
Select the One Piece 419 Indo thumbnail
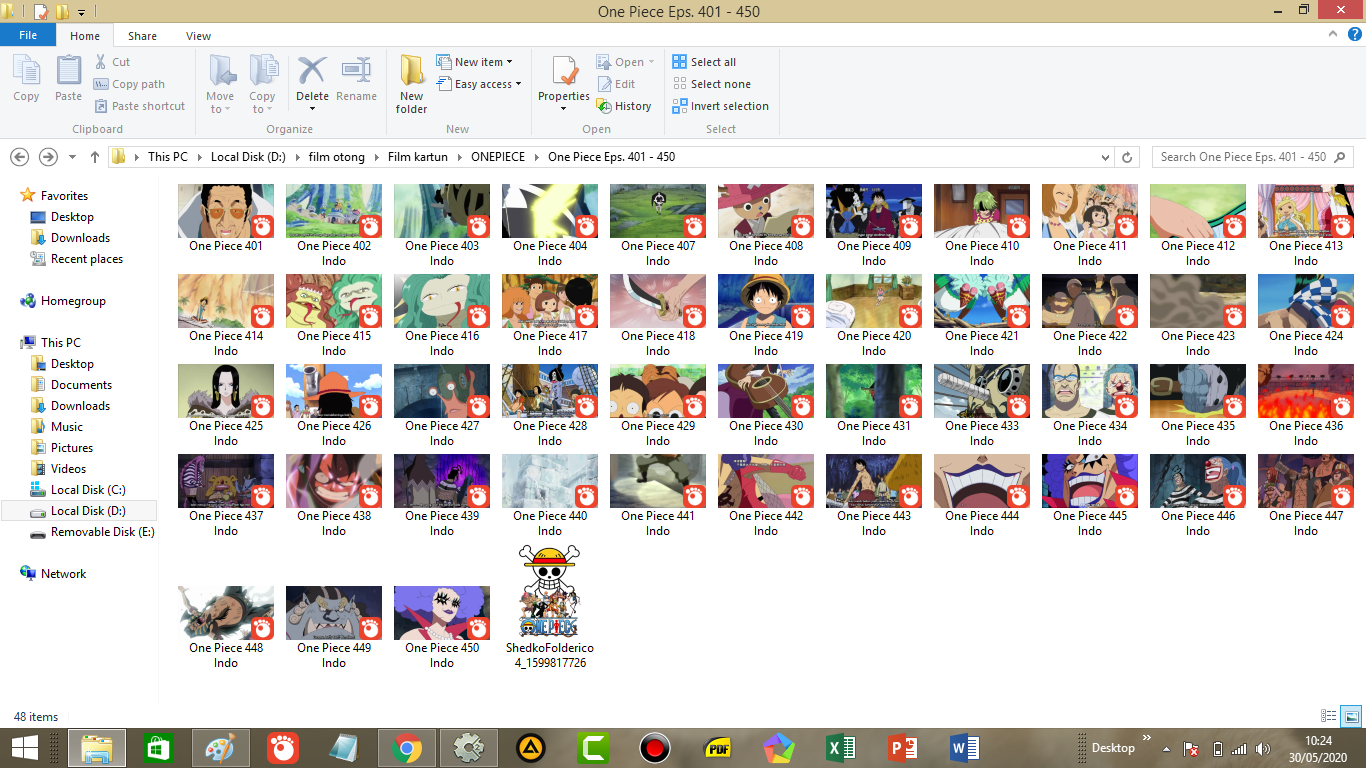pos(766,301)
